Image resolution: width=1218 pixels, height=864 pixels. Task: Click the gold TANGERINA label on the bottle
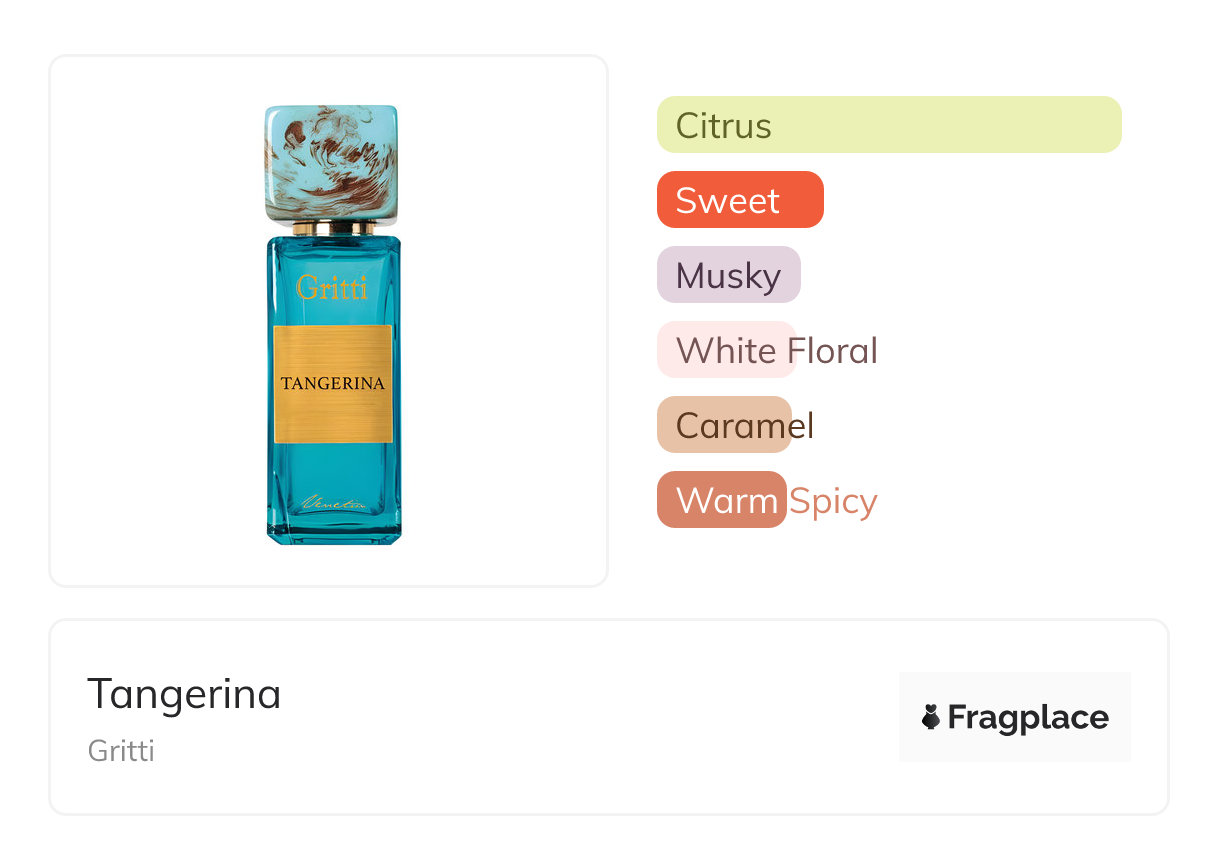tap(332, 383)
